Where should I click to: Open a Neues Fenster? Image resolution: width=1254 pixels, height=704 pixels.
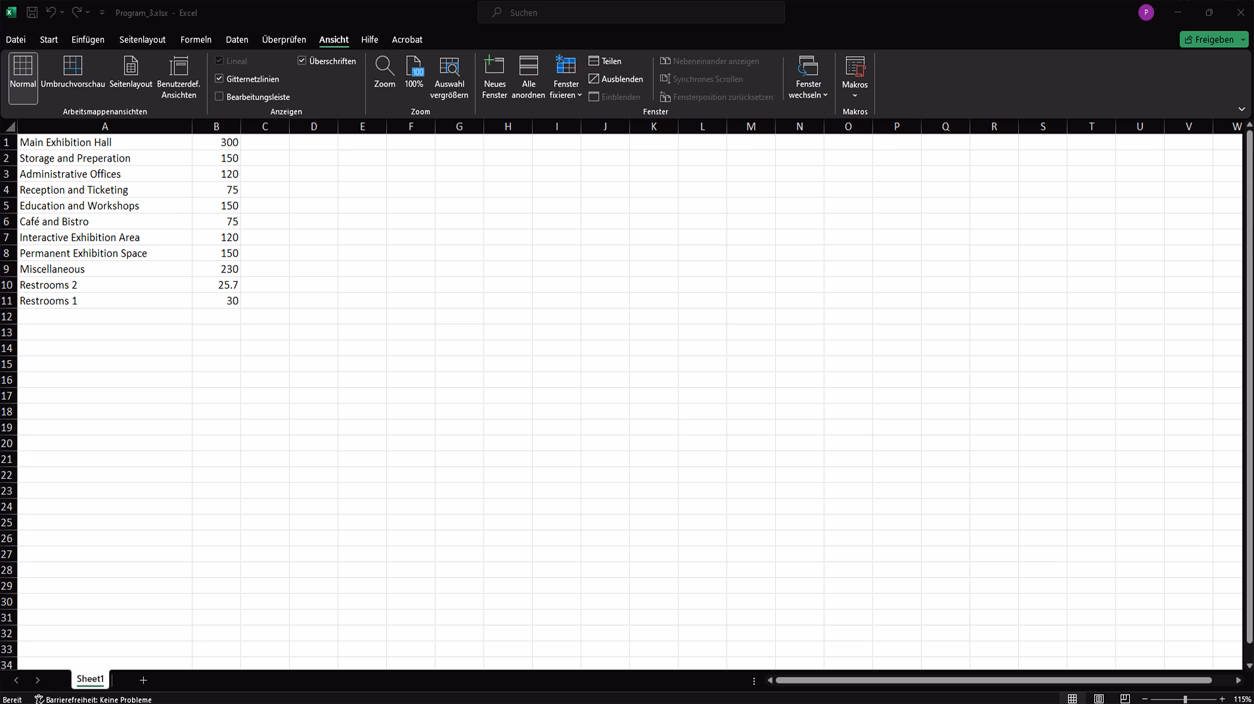pyautogui.click(x=494, y=77)
